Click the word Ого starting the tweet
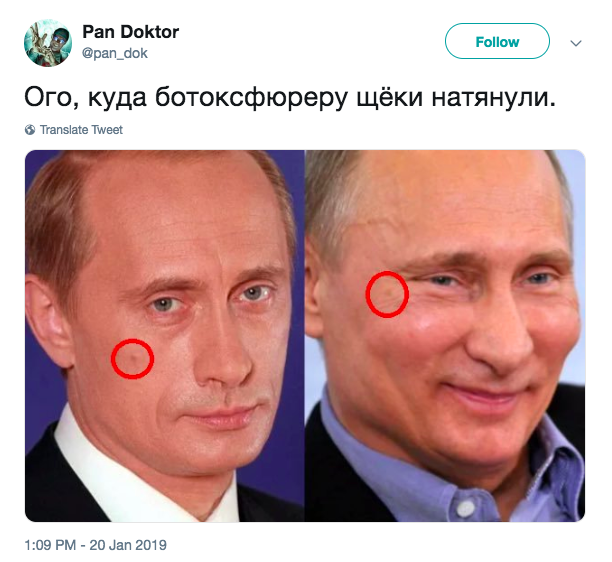Screen dimensions: 612x562 click(48, 98)
